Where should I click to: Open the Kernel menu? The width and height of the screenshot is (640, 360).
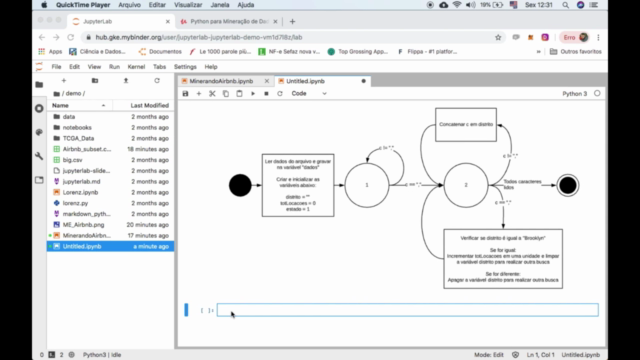136,67
